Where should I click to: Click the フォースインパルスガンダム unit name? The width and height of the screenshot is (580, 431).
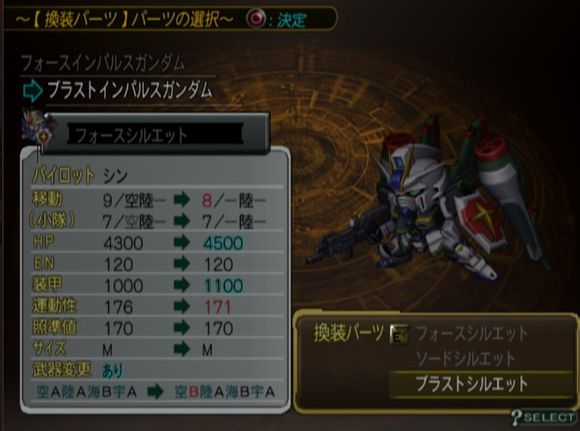[102, 64]
